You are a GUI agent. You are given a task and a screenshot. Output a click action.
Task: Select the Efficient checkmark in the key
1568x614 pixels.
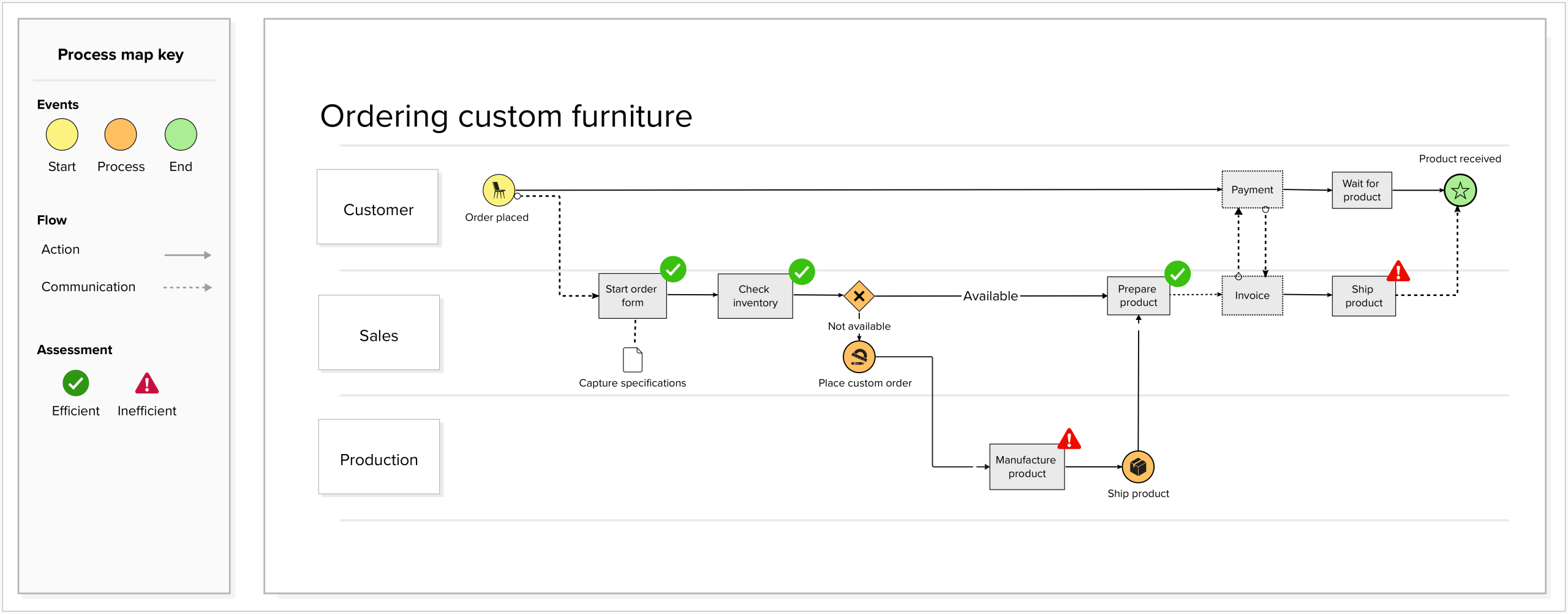(76, 384)
